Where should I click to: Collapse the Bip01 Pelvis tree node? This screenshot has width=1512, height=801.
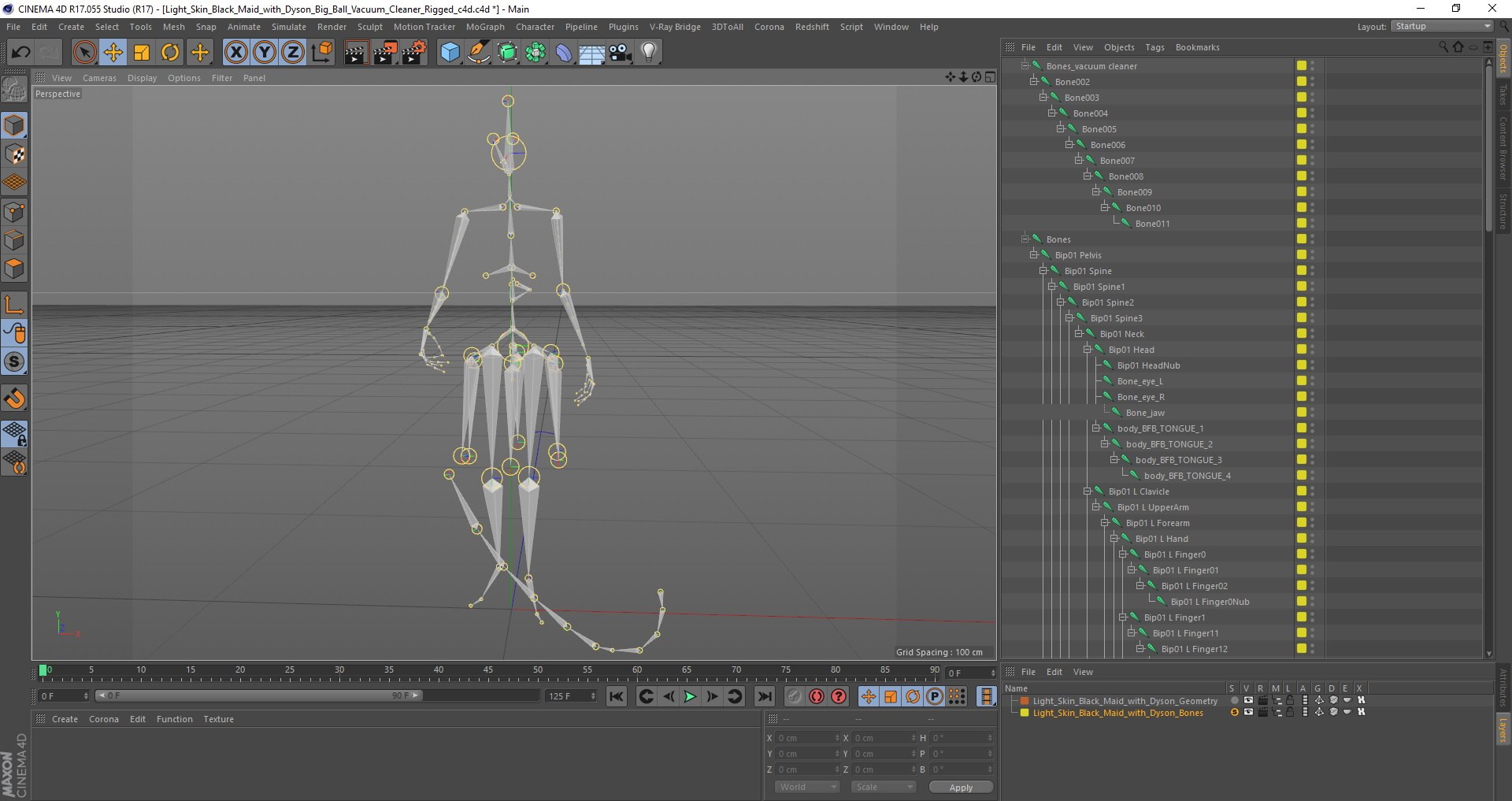click(1033, 254)
